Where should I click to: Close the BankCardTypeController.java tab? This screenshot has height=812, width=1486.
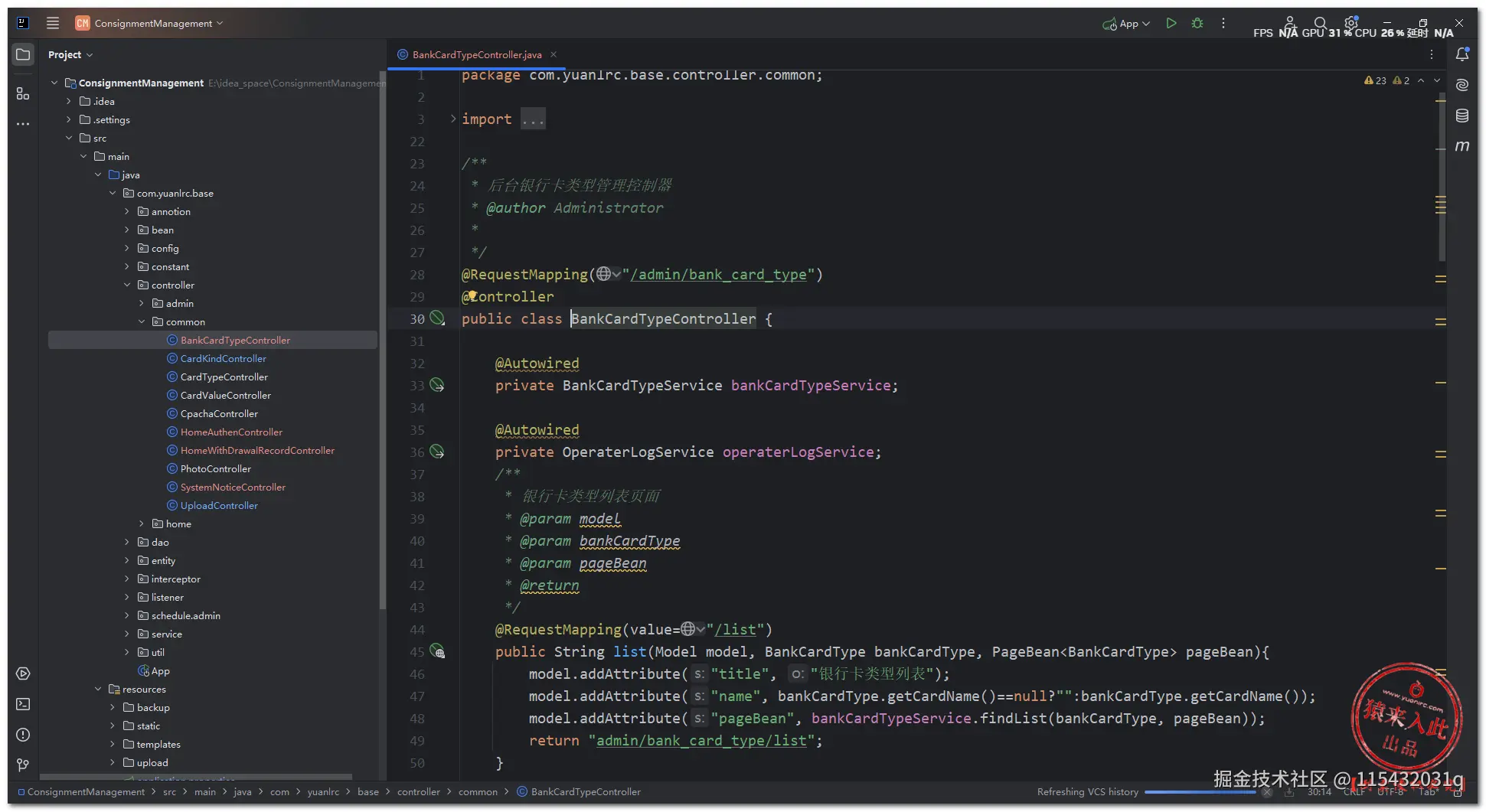[x=554, y=54]
